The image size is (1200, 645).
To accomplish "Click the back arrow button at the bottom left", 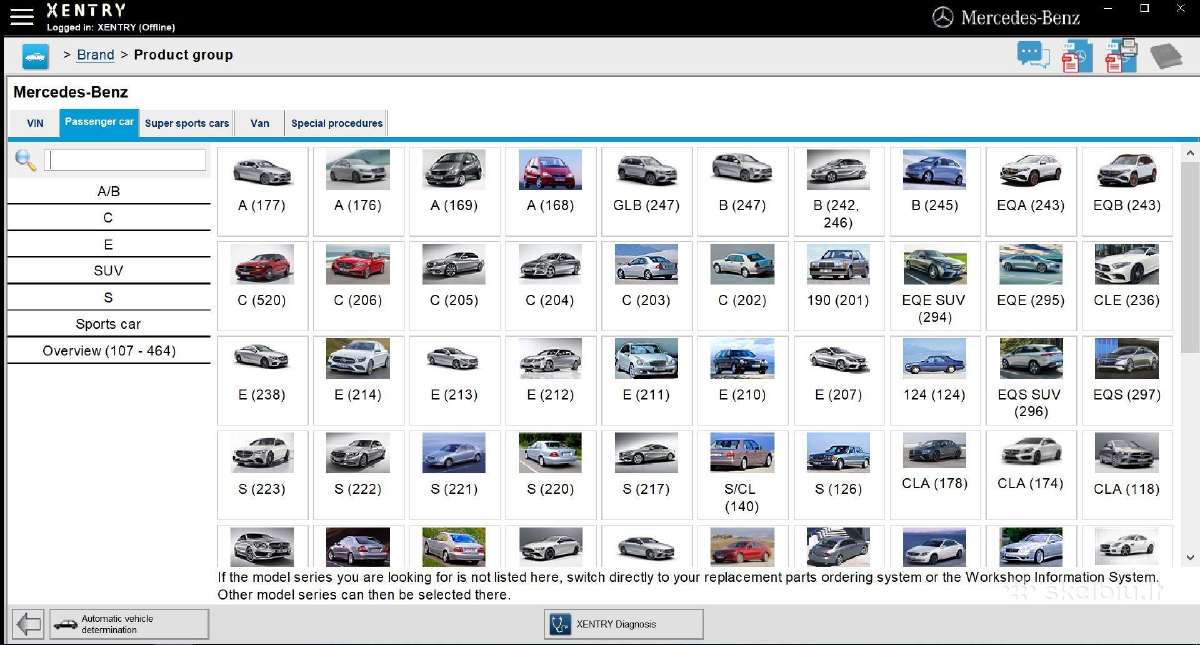I will pyautogui.click(x=29, y=624).
